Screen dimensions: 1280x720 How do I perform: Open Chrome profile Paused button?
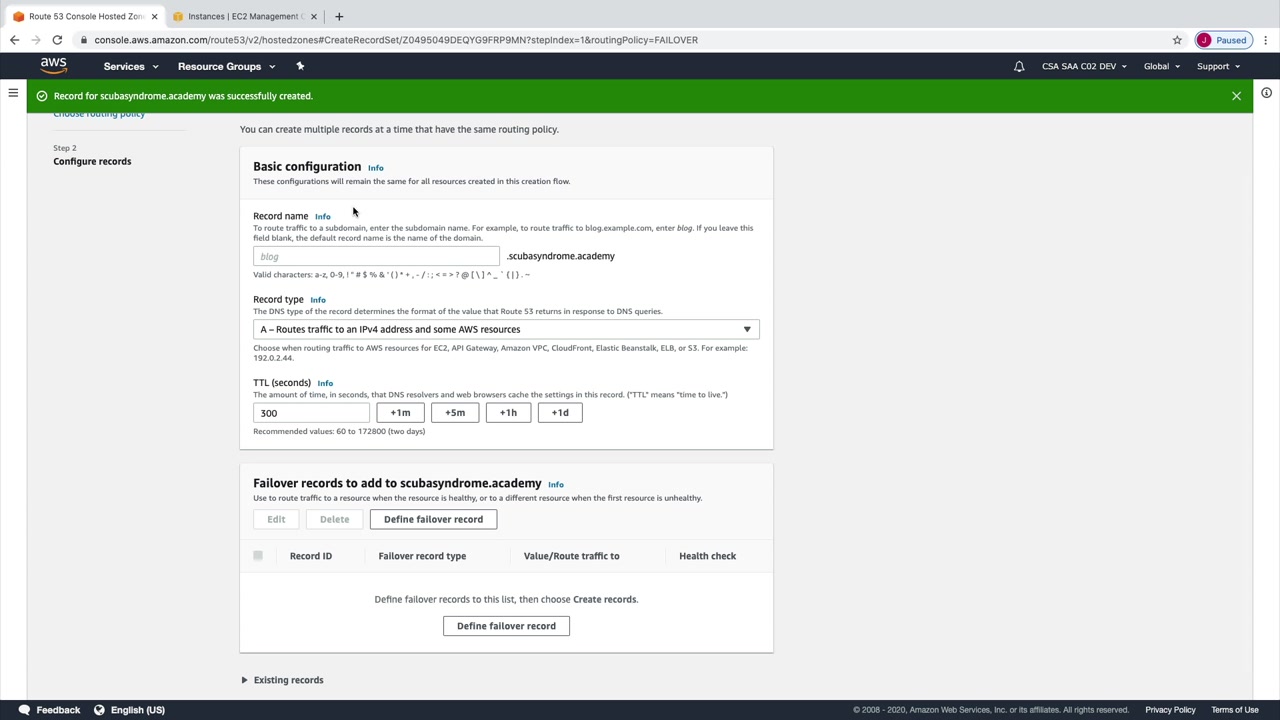tap(1223, 40)
